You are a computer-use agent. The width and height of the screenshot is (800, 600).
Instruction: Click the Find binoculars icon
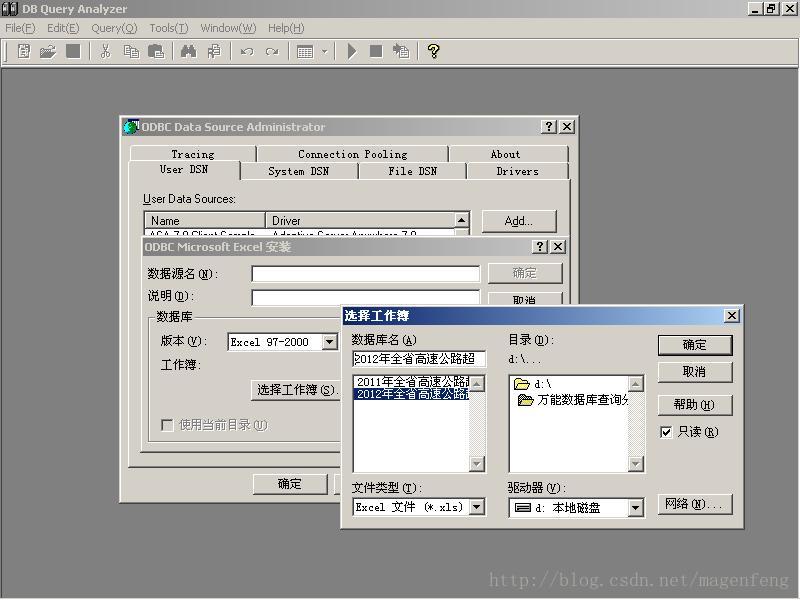pos(188,51)
